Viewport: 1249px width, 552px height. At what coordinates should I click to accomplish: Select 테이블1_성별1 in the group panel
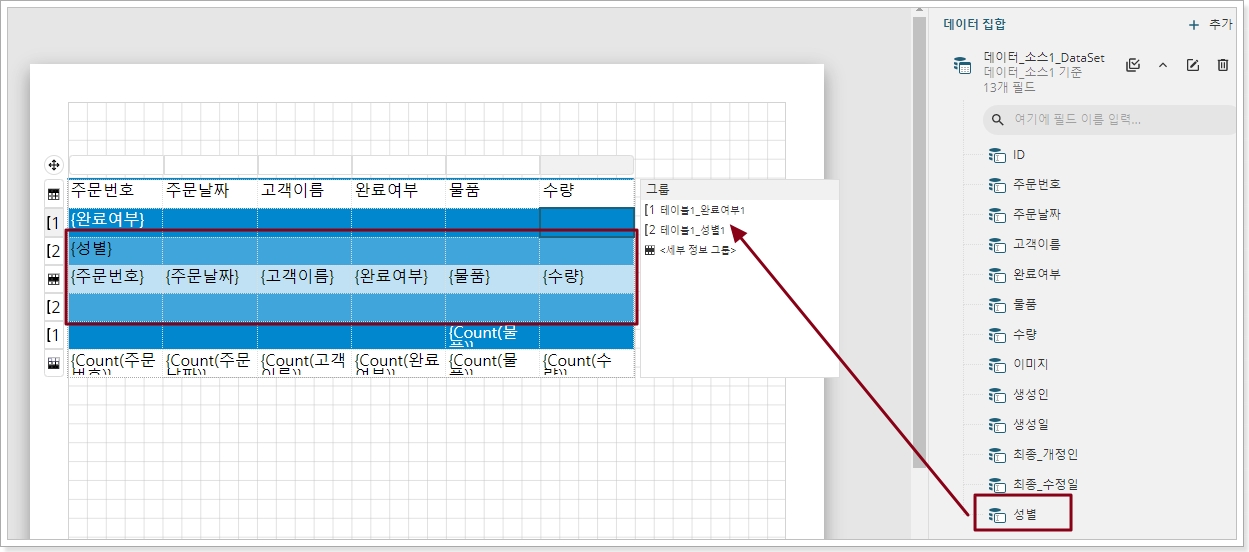tap(698, 230)
